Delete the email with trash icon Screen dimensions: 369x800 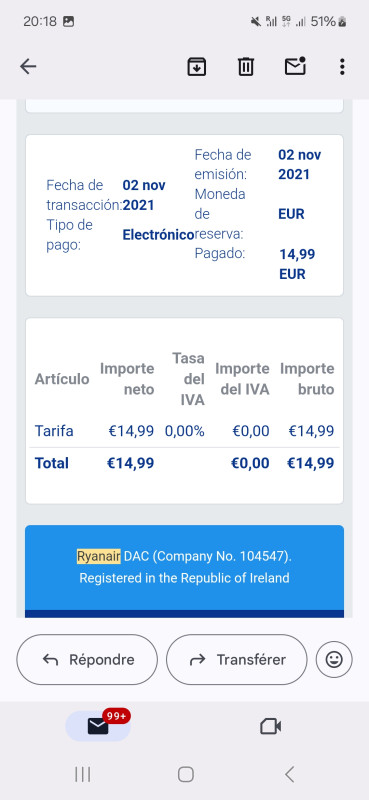(x=246, y=66)
